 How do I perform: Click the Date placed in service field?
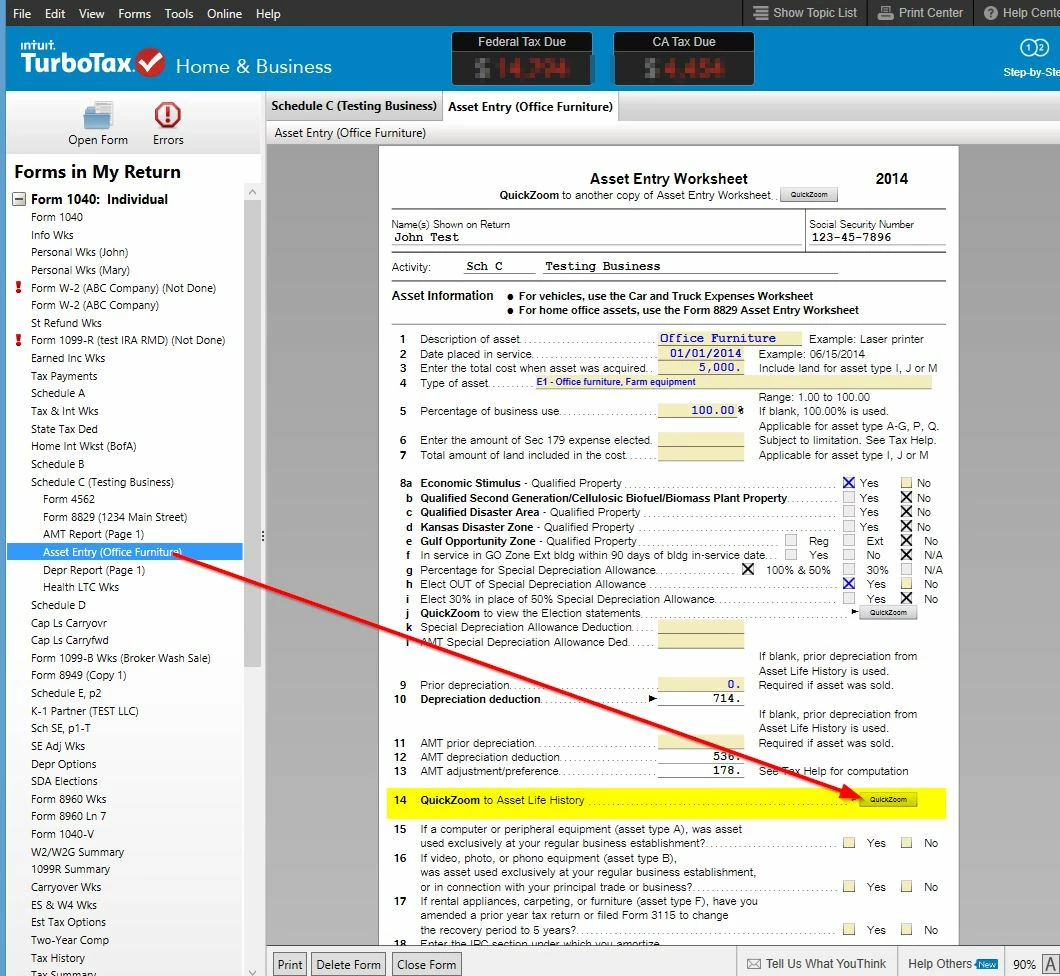701,353
